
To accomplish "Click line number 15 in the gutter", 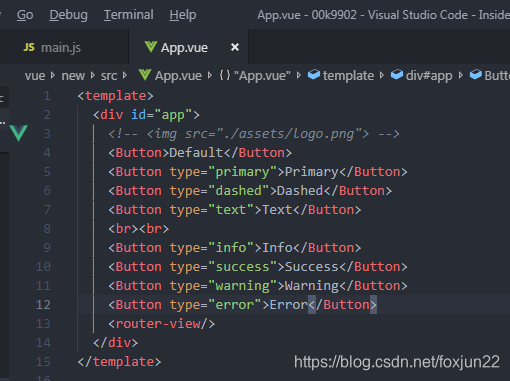I will 43,362.
